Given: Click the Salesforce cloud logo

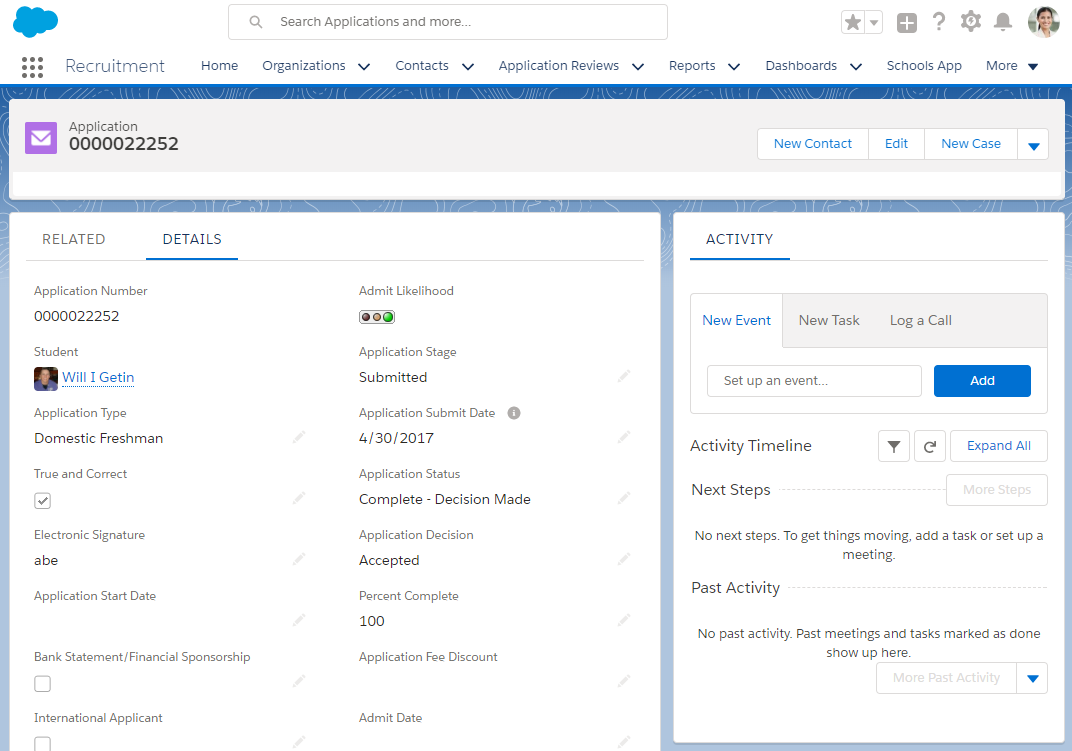Looking at the screenshot, I should (36, 21).
